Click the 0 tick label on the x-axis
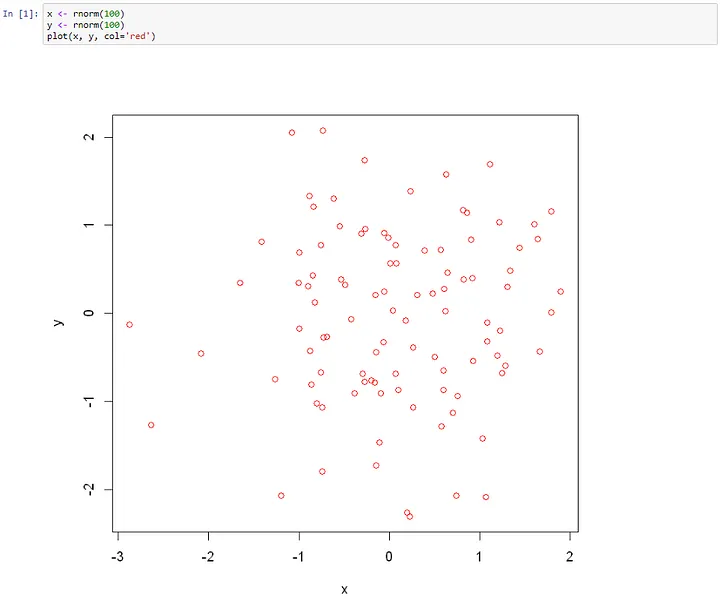Screen dimensions: 720x599 389,556
